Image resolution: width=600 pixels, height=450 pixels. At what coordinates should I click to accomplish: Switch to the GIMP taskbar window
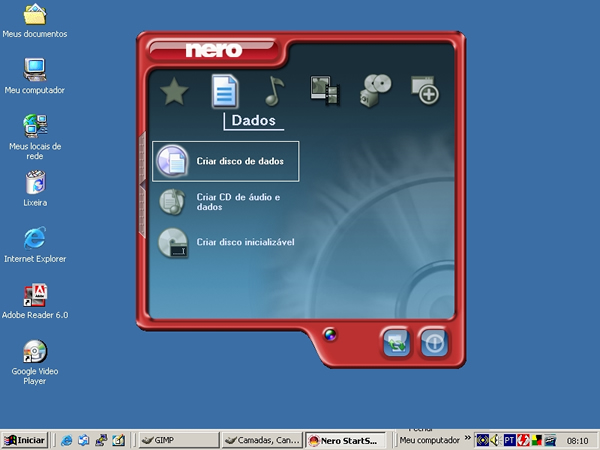click(x=179, y=440)
